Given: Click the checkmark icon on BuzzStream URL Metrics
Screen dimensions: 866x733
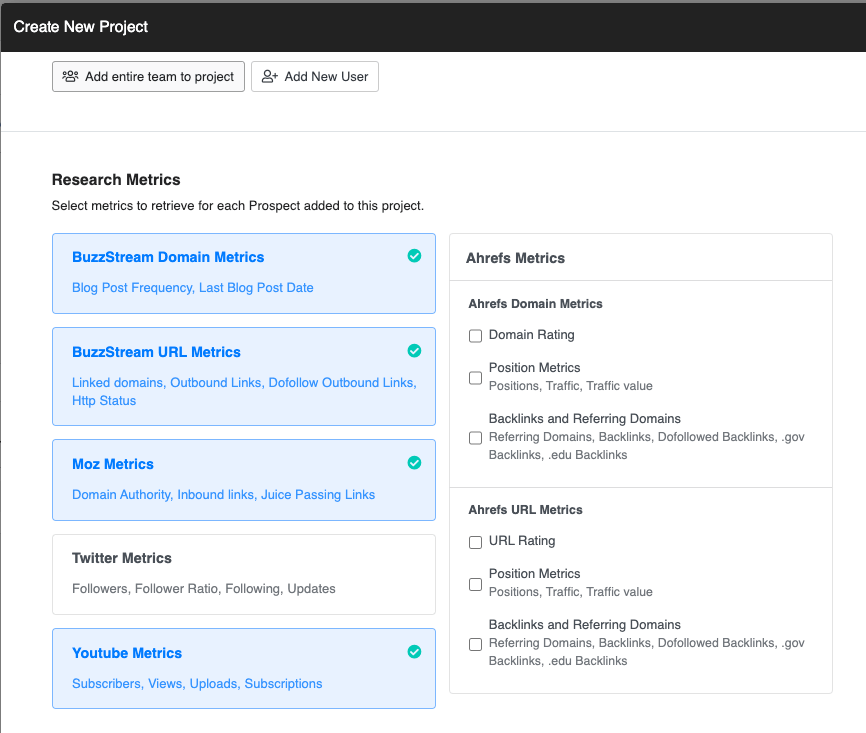Looking at the screenshot, I should pyautogui.click(x=414, y=351).
